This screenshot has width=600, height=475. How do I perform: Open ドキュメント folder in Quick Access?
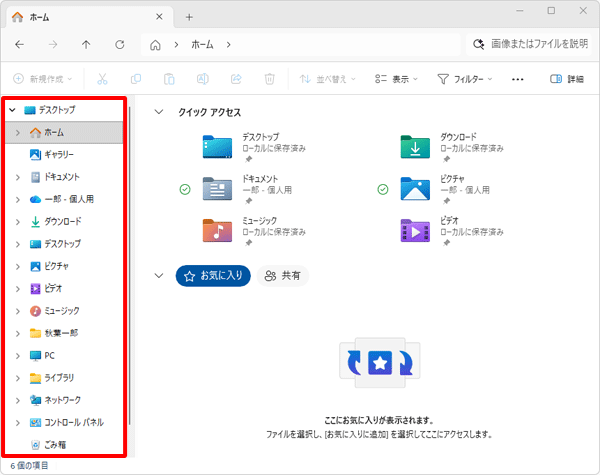247,189
